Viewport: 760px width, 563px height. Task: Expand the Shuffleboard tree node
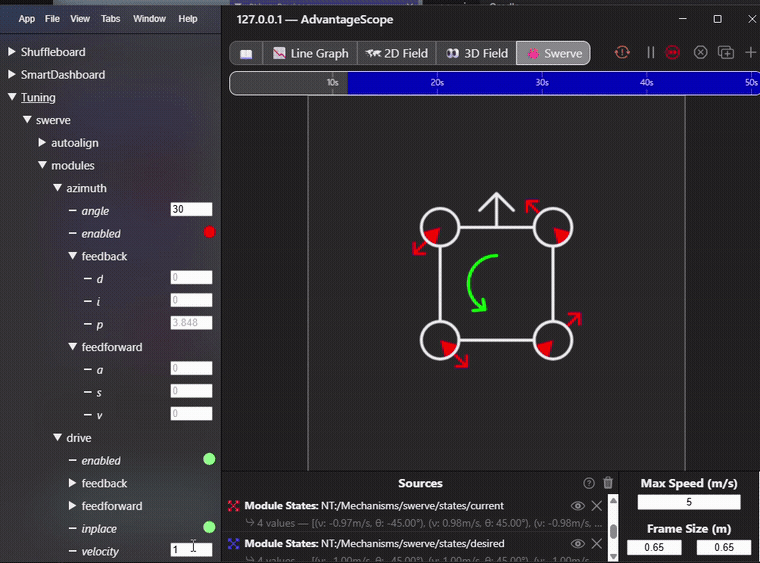click(x=12, y=51)
